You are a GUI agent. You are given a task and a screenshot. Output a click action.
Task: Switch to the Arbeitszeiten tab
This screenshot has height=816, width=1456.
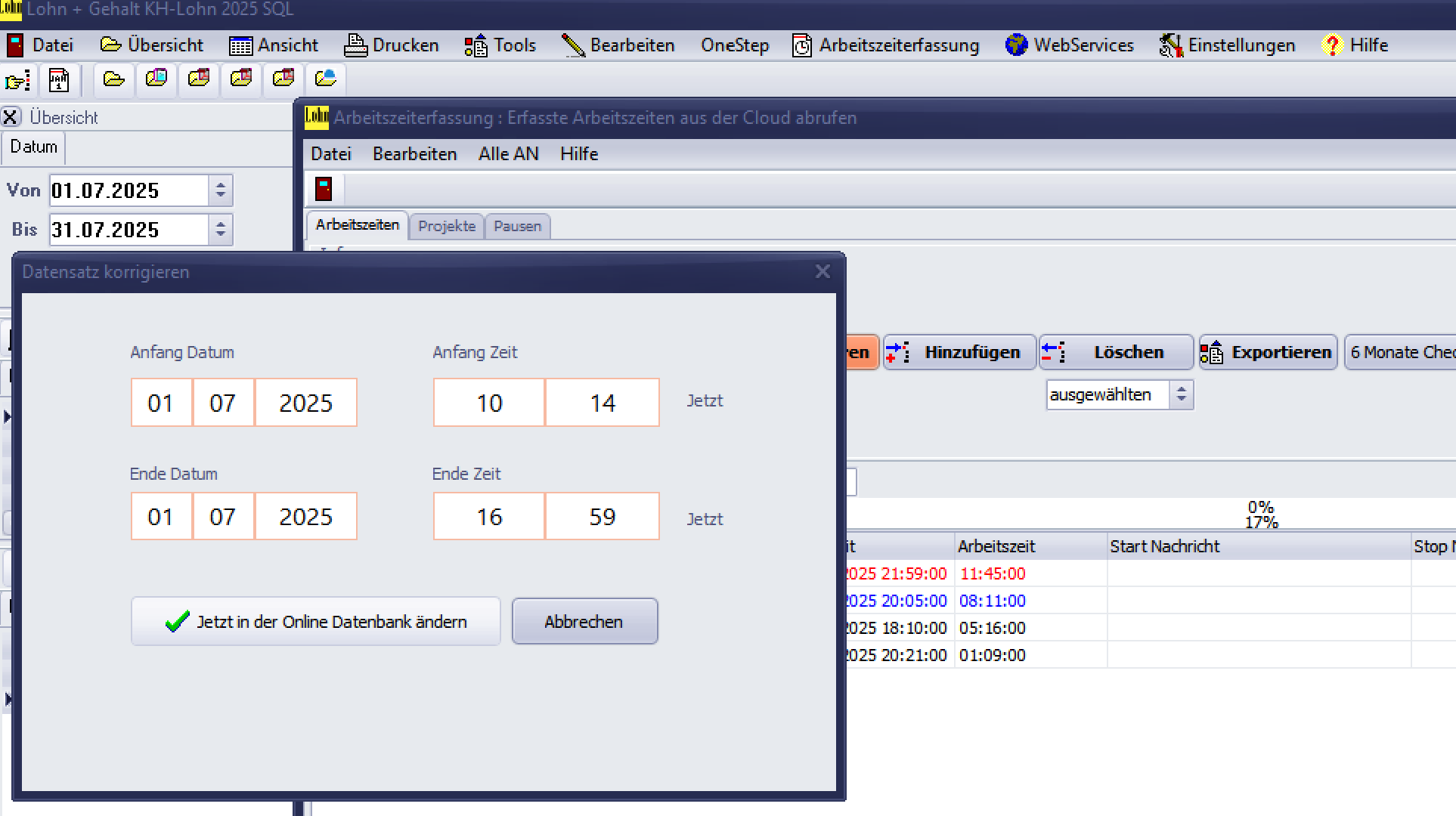pyautogui.click(x=358, y=225)
